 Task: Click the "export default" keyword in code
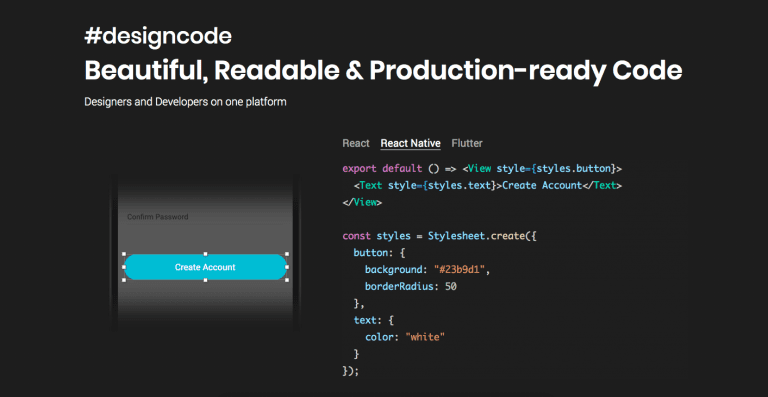(x=382, y=168)
